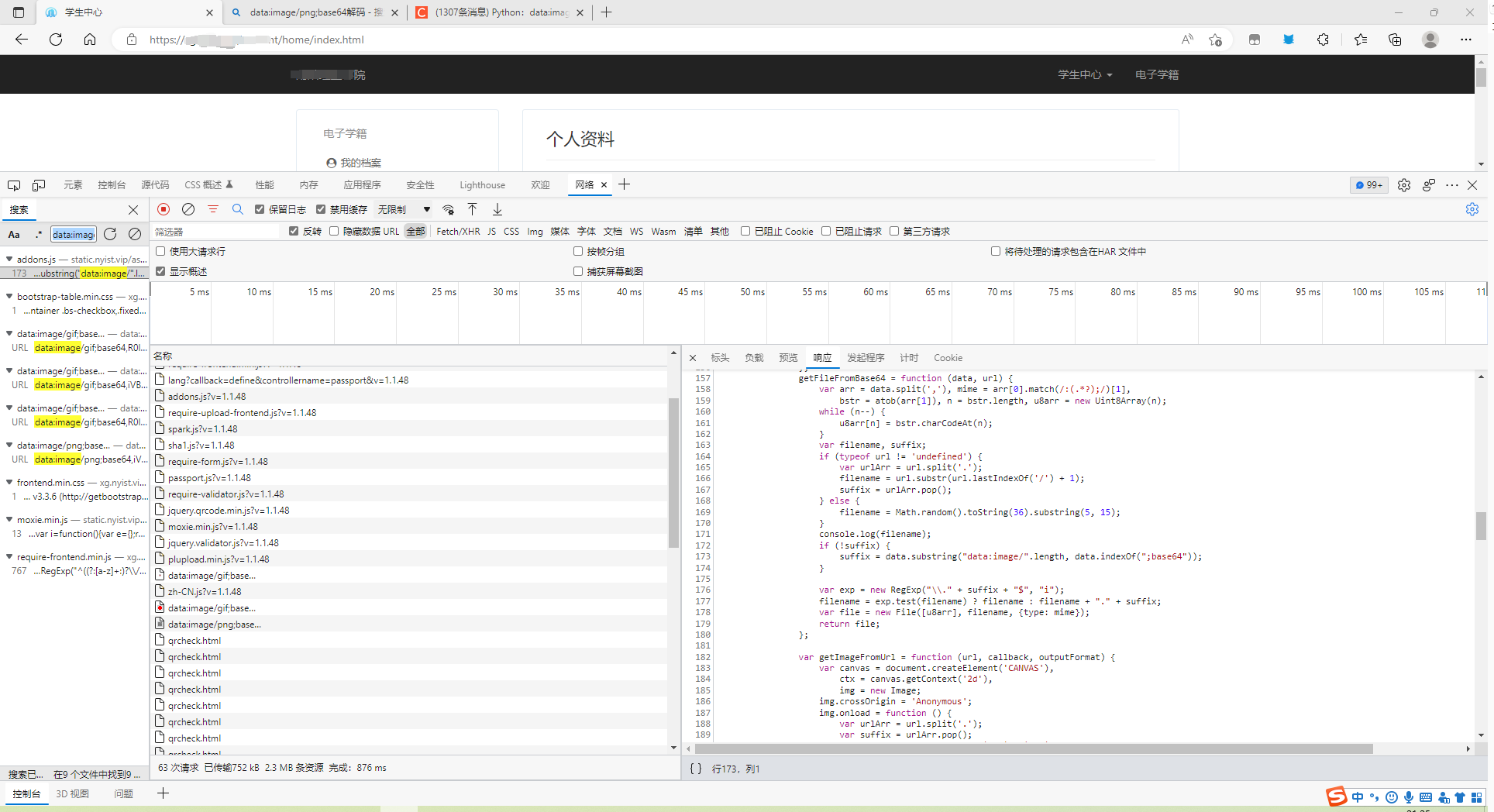The height and width of the screenshot is (812, 1494).
Task: Click the network filter input field
Action: (215, 232)
